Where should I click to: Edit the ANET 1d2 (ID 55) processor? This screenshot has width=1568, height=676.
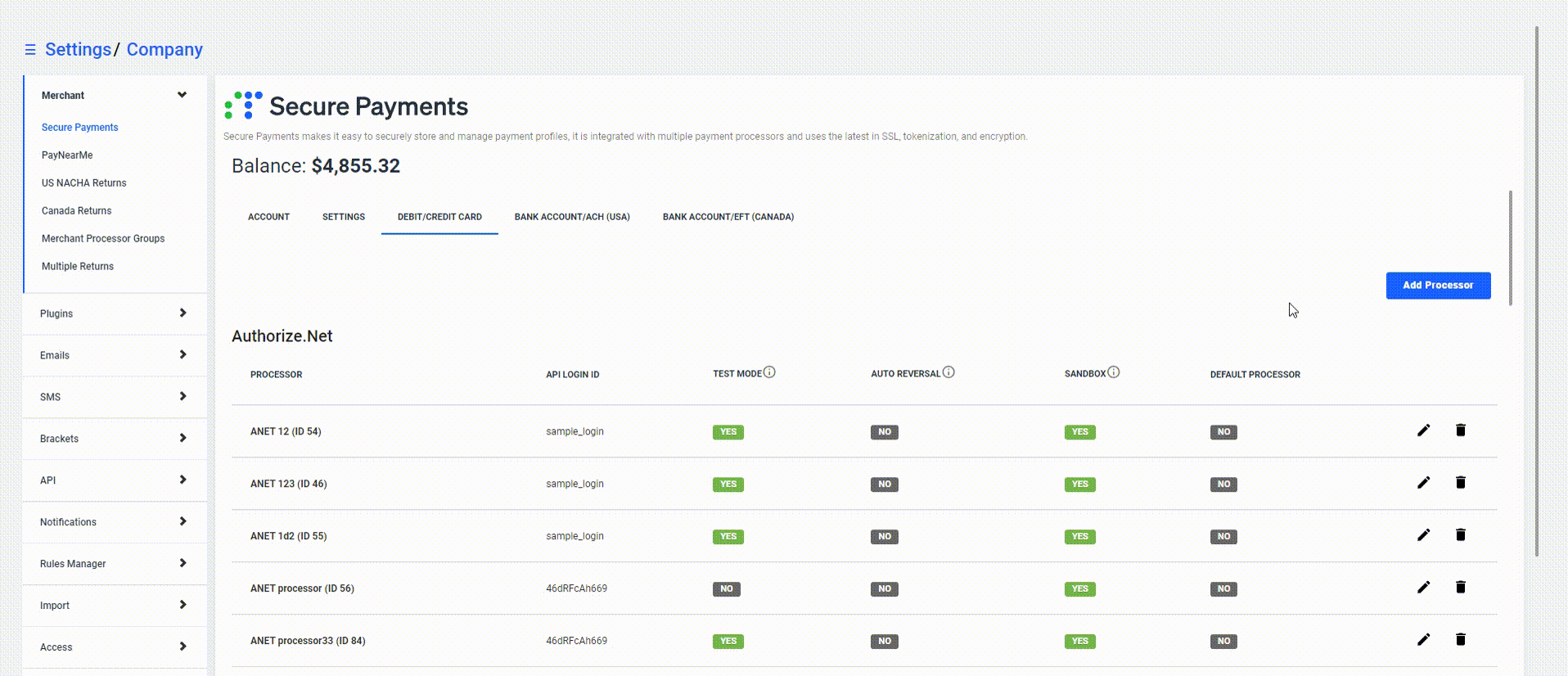1424,535
